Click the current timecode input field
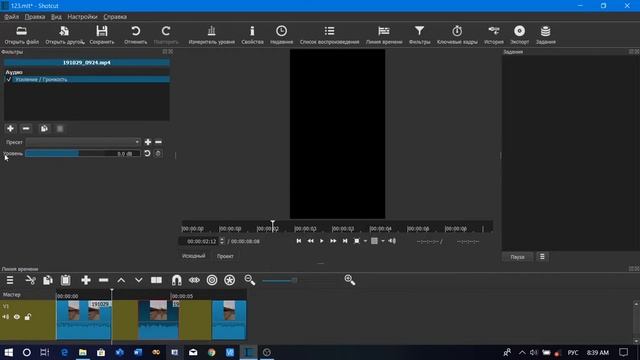Viewport: 640px width, 360px height. pos(199,241)
